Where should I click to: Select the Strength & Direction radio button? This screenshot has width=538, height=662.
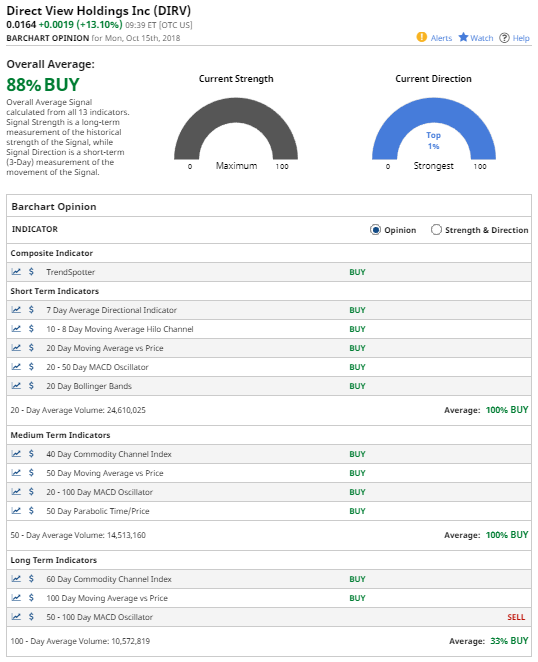coord(436,230)
